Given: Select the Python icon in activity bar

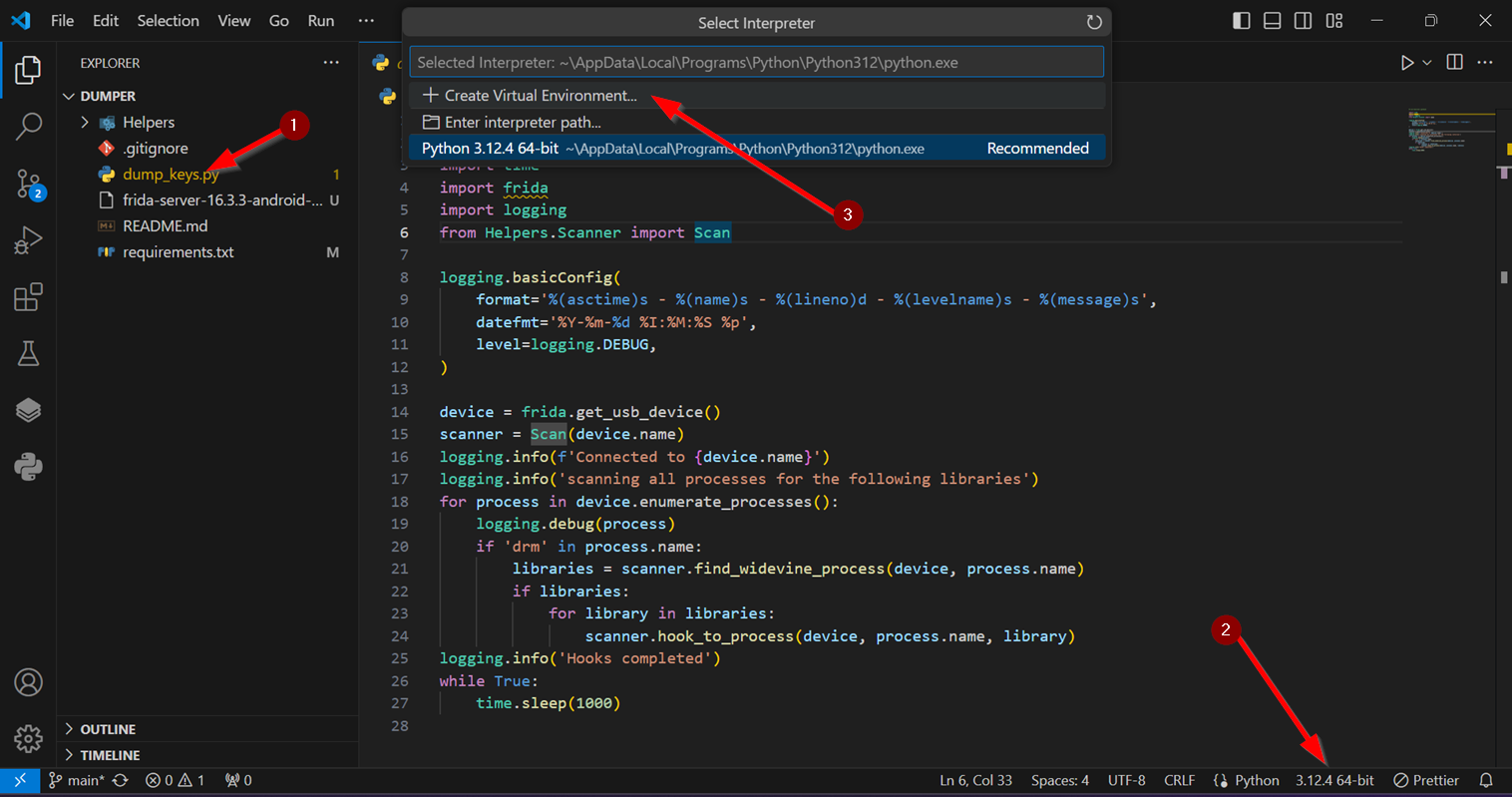Looking at the screenshot, I should point(29,466).
